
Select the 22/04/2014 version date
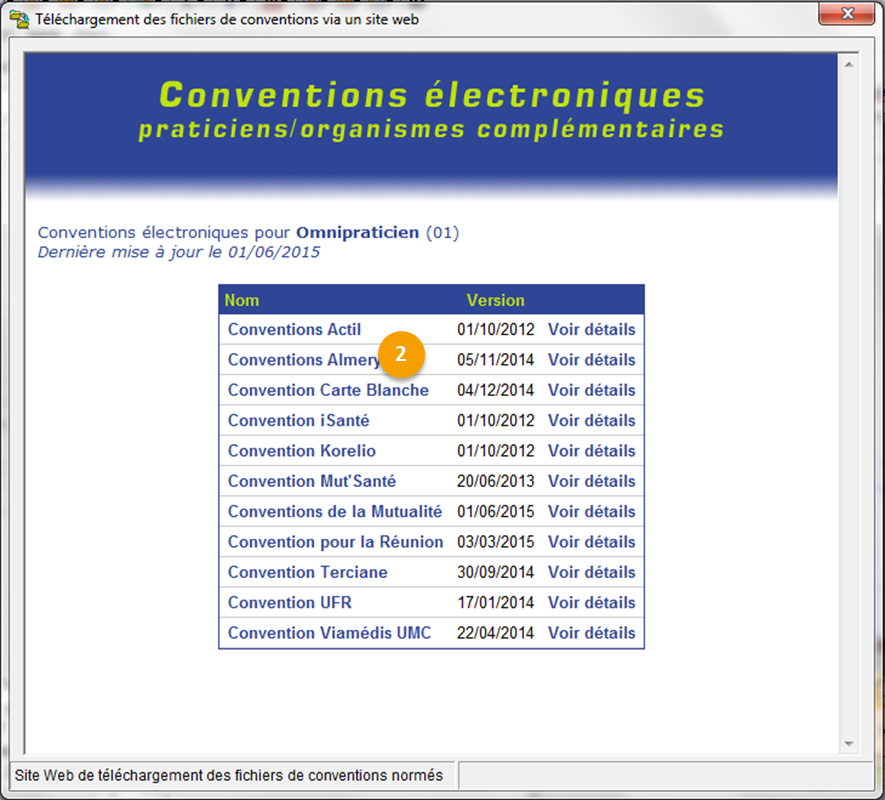pos(496,633)
